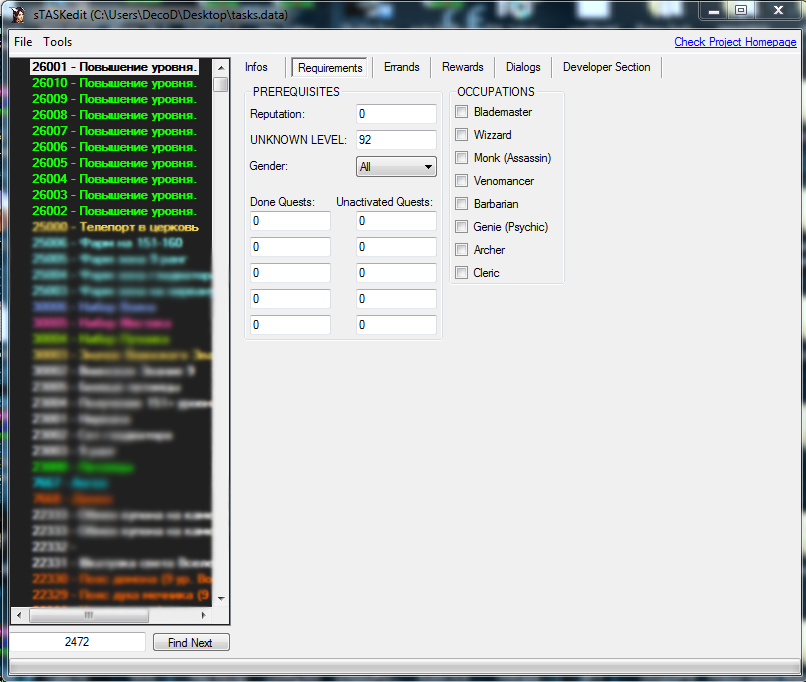
Task: Tick the Archer occupation box
Action: pos(461,250)
